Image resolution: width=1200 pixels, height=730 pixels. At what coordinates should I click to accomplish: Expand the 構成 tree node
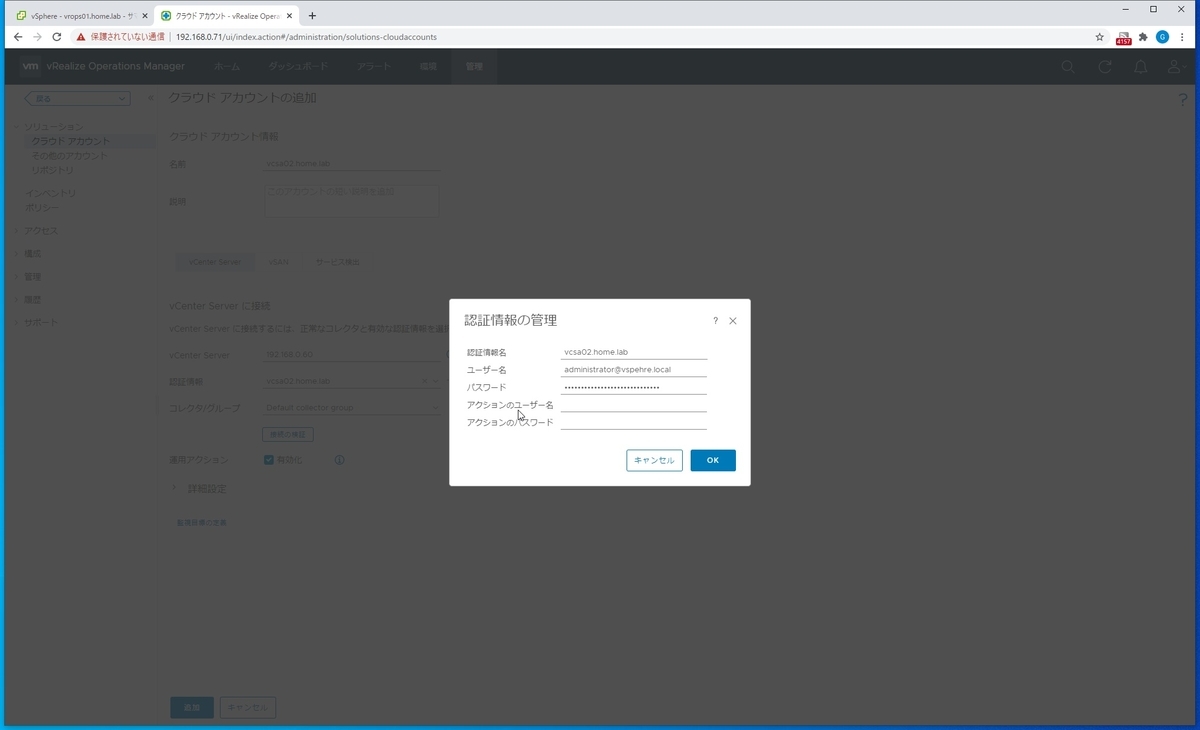[17, 254]
